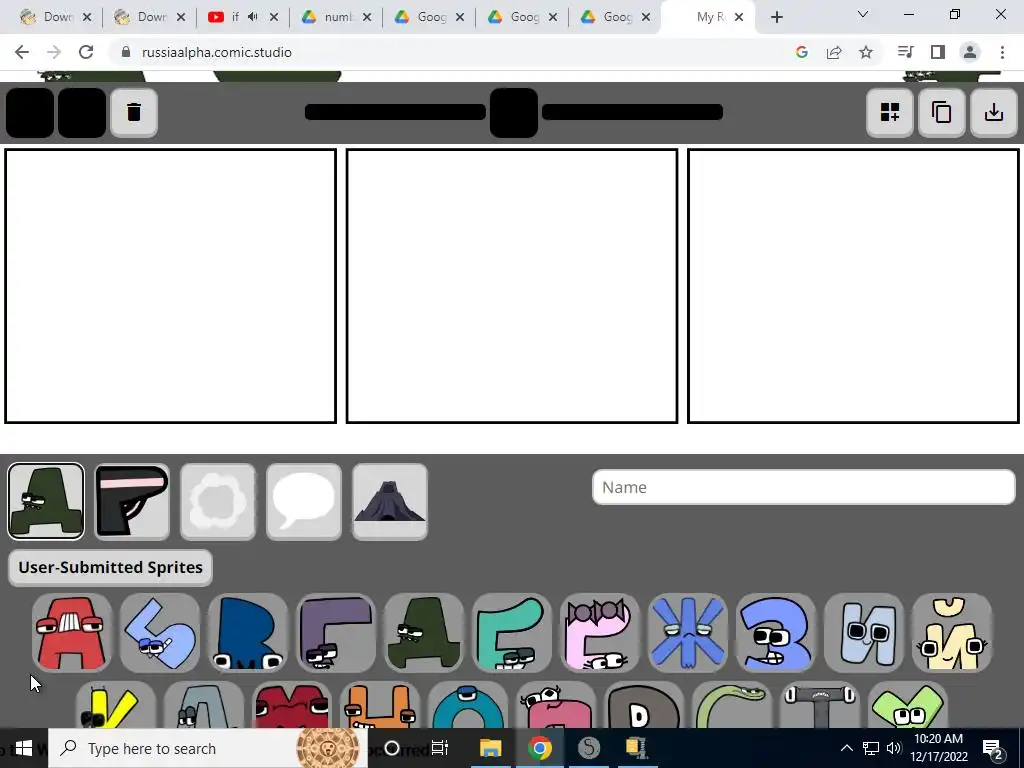The width and height of the screenshot is (1024, 768).
Task: Close the YouTube browser tab
Action: (x=274, y=17)
